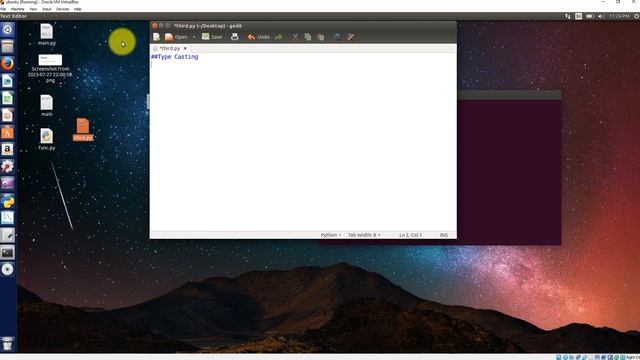Select the *third.py document tab

point(170,48)
